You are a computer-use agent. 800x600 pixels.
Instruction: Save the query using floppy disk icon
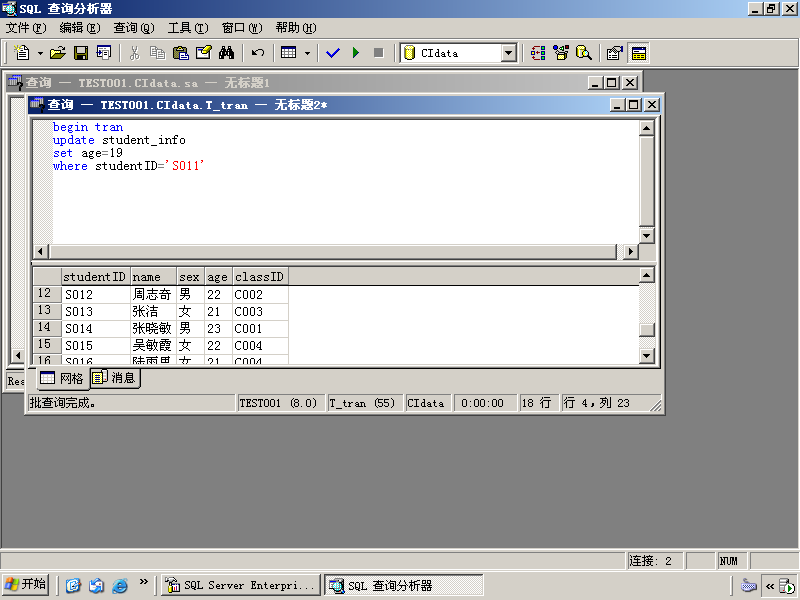coord(81,53)
